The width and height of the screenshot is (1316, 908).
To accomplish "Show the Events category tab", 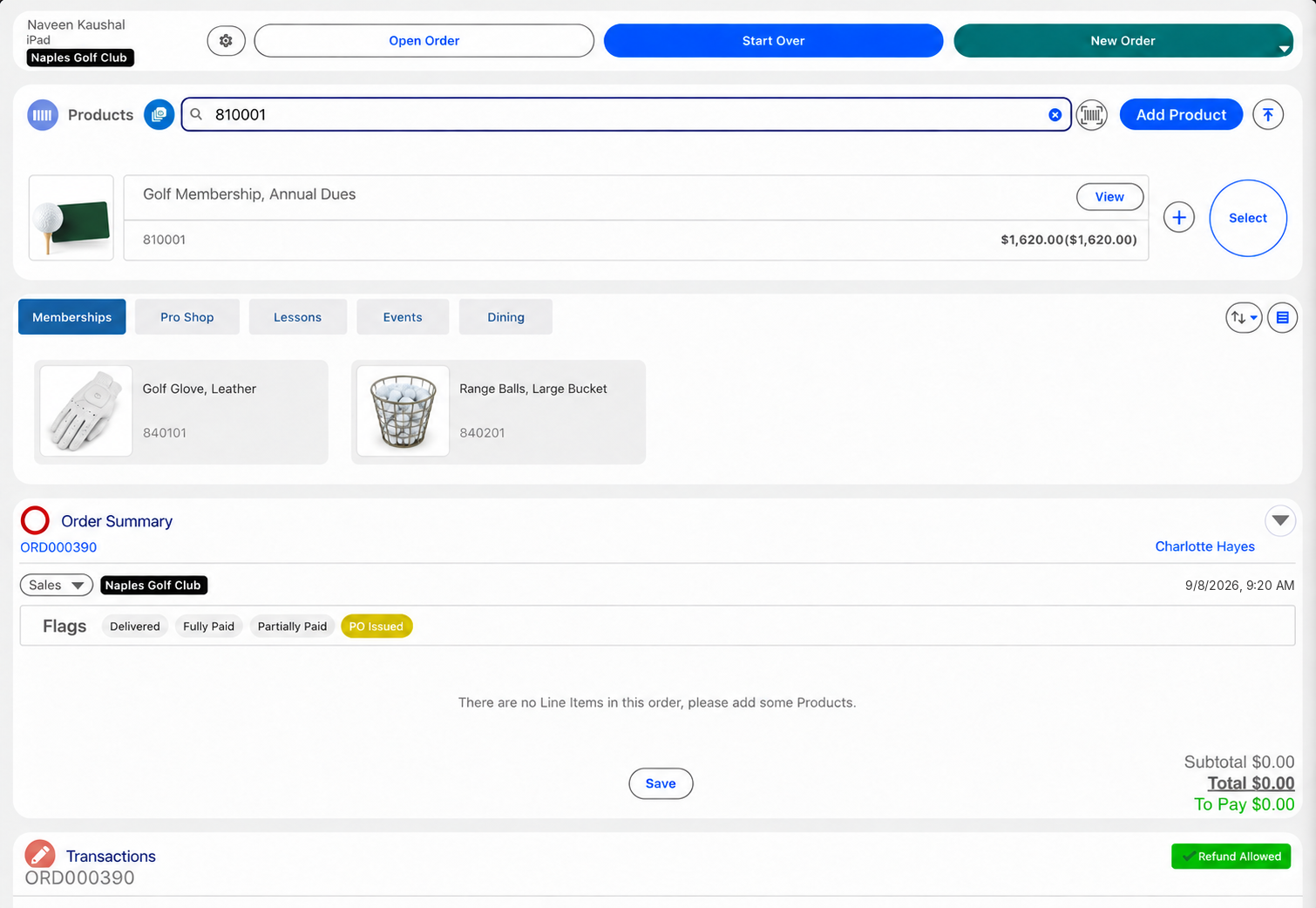I will [403, 317].
